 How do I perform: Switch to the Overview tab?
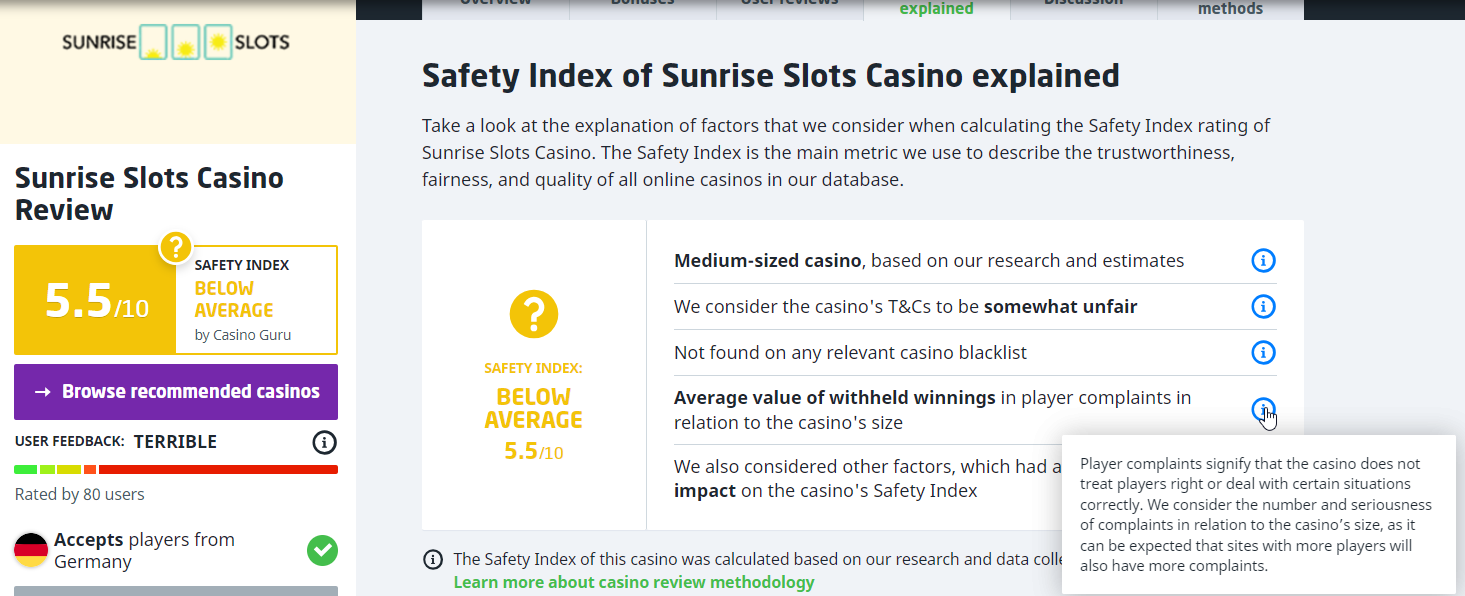coord(496,6)
